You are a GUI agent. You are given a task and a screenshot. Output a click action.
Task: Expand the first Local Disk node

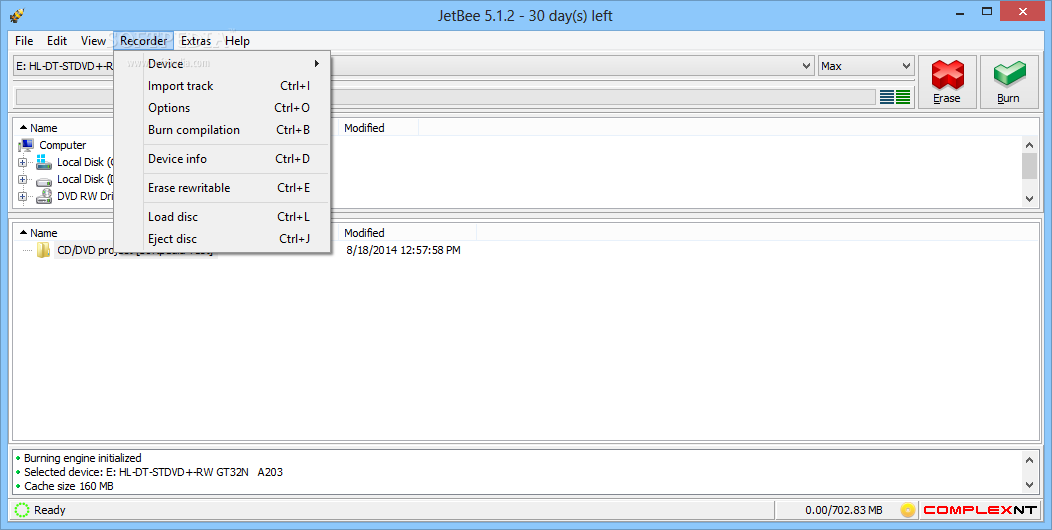pos(23,162)
